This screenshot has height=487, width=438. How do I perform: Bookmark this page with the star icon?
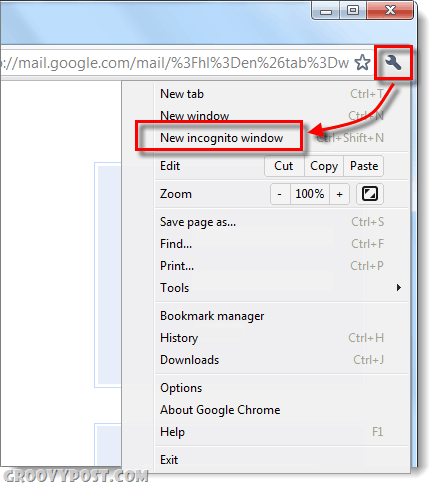pos(362,63)
